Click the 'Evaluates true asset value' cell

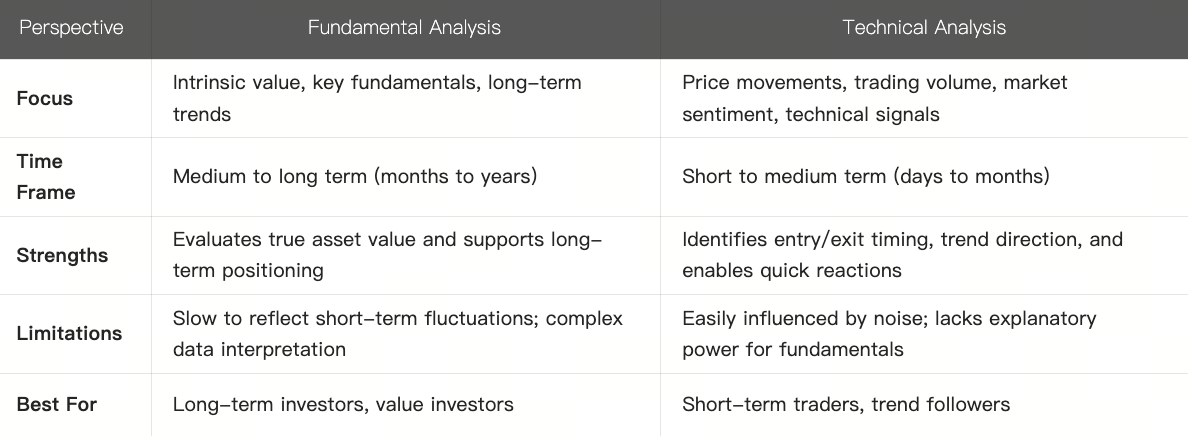click(386, 255)
